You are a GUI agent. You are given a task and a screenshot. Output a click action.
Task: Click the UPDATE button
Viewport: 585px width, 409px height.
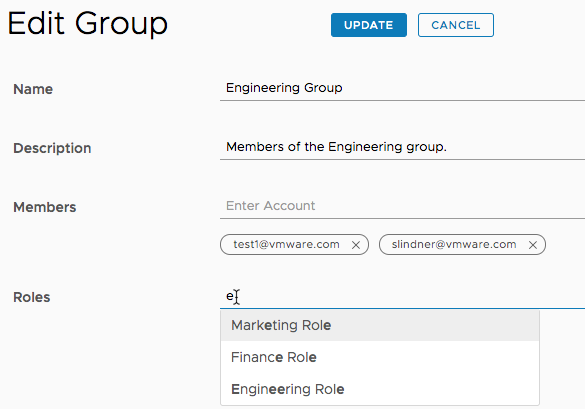(369, 25)
